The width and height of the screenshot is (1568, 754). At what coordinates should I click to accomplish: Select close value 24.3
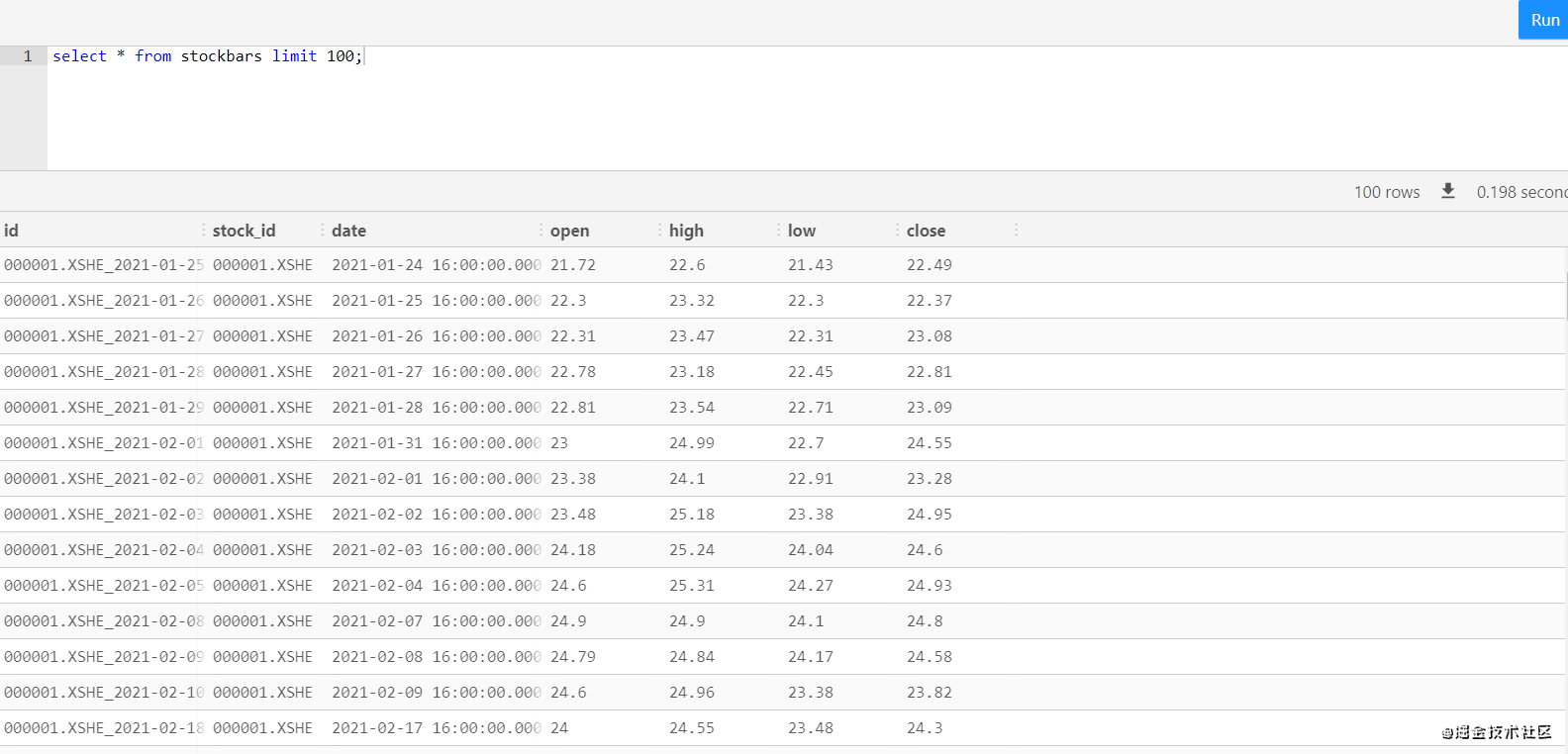click(925, 728)
